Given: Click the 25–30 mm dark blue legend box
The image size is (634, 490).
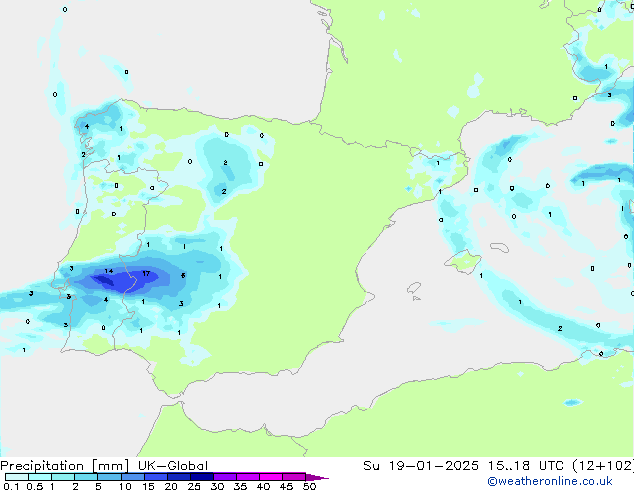Looking at the screenshot, I should [202, 477].
